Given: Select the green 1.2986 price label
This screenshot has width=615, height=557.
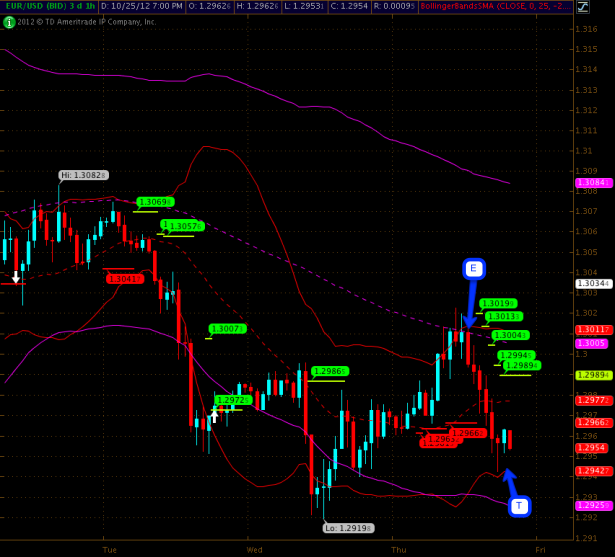Looking at the screenshot, I should [x=329, y=371].
